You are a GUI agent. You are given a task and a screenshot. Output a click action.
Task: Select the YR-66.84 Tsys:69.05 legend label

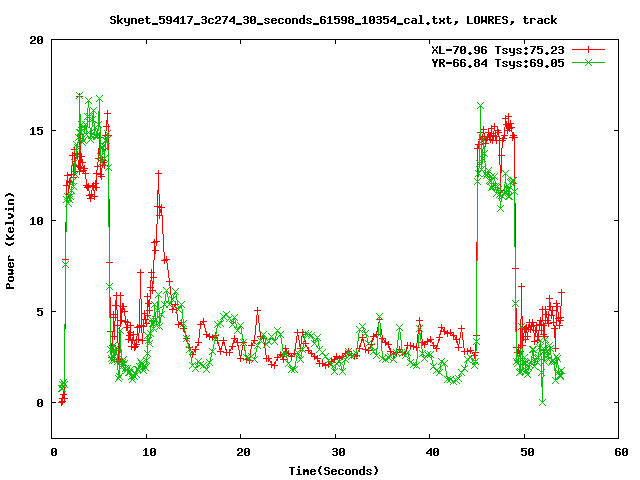(493, 62)
